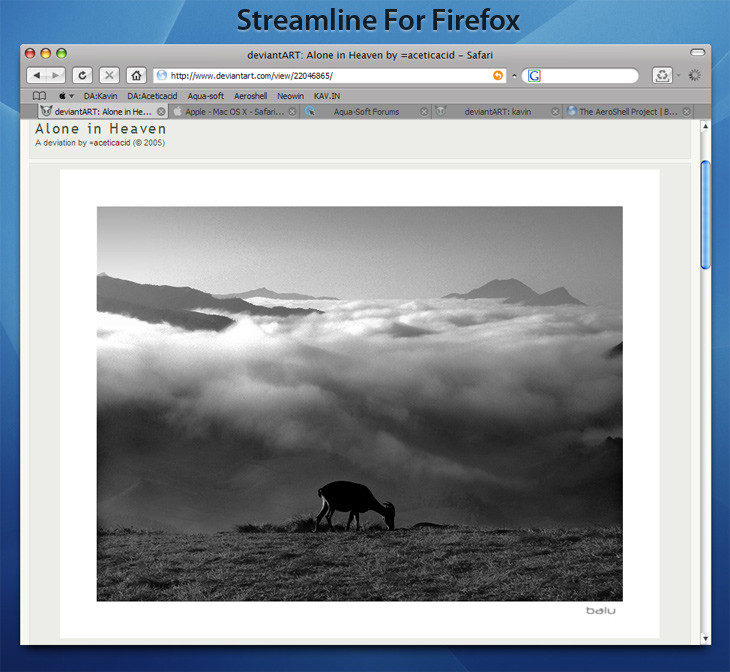Click the yellow minimize window button
This screenshot has height=672, width=730.
46,53
